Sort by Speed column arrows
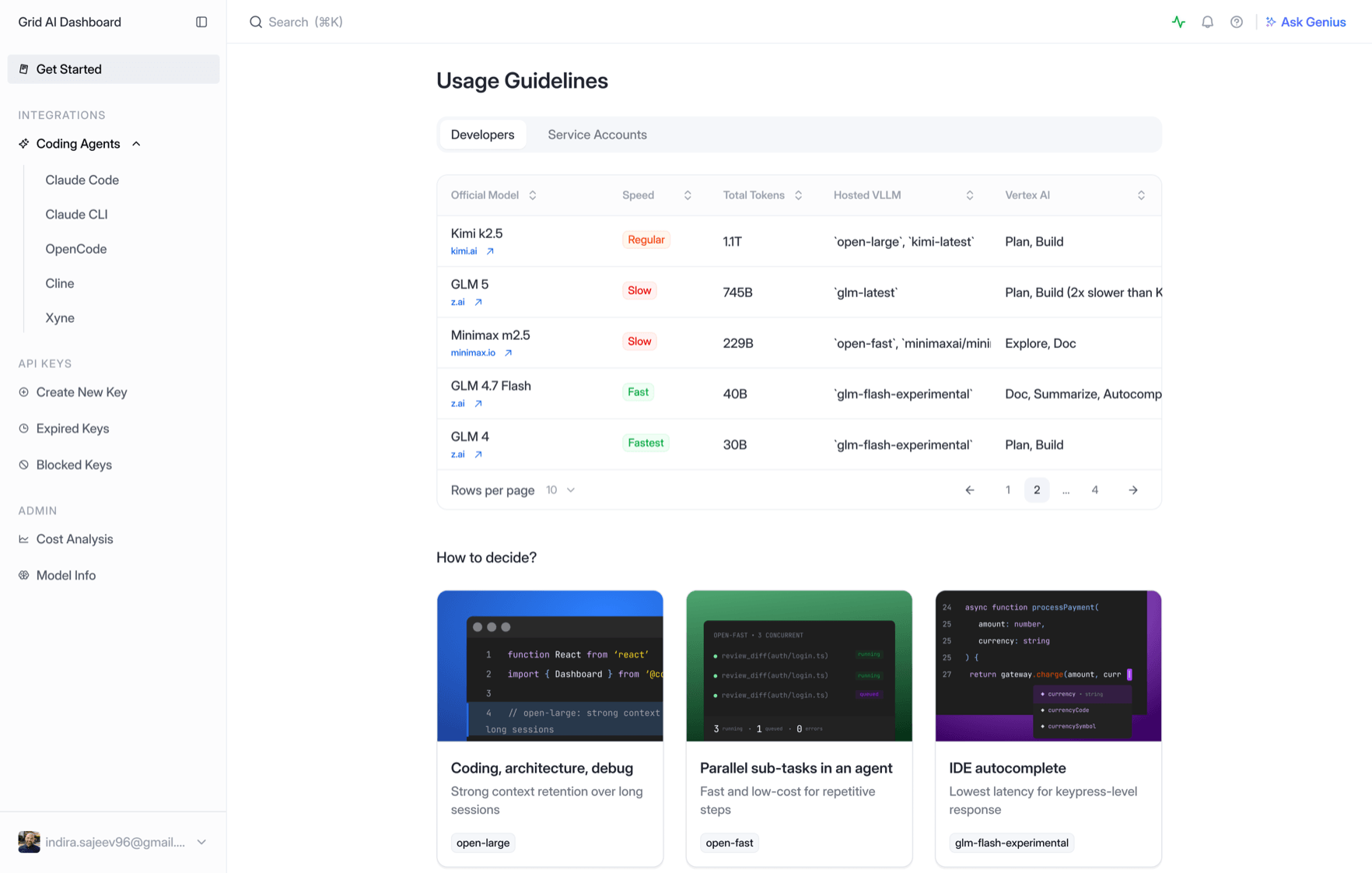Screen dimensions: 1372x873 pos(688,195)
